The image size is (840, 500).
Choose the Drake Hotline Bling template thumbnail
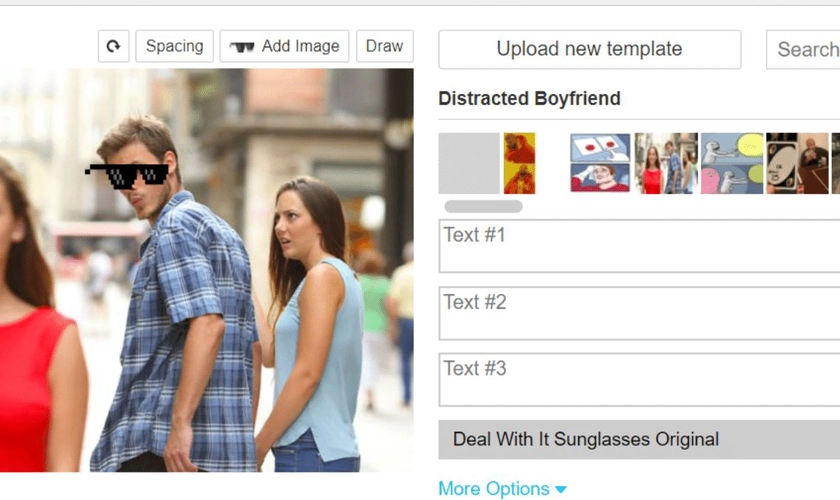click(519, 163)
